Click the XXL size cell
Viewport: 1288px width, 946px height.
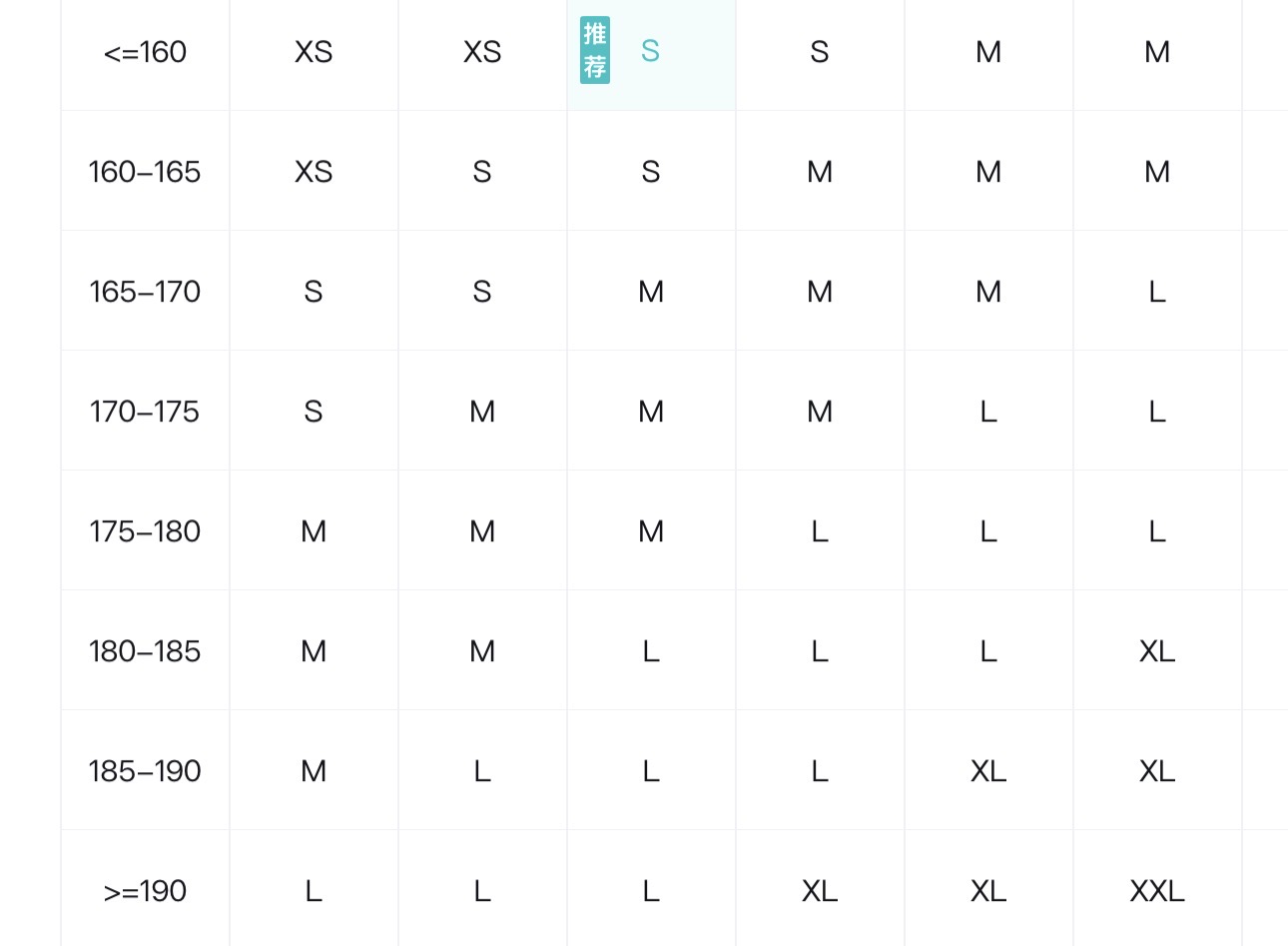[1157, 891]
